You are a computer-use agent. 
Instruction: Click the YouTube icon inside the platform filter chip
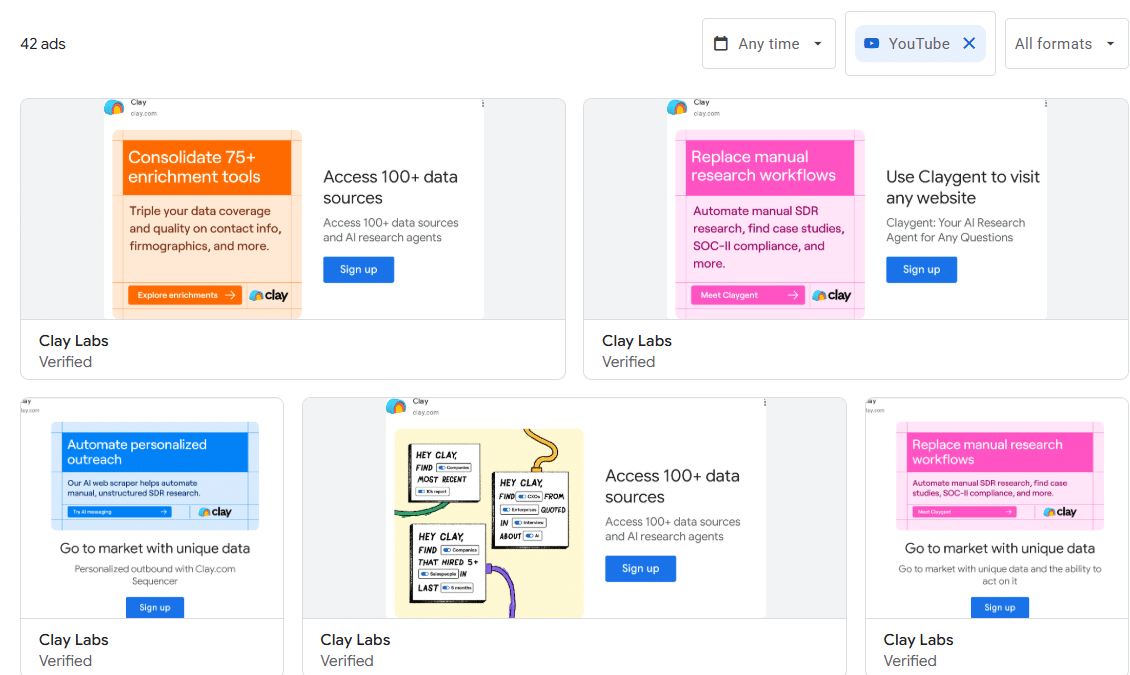873,43
